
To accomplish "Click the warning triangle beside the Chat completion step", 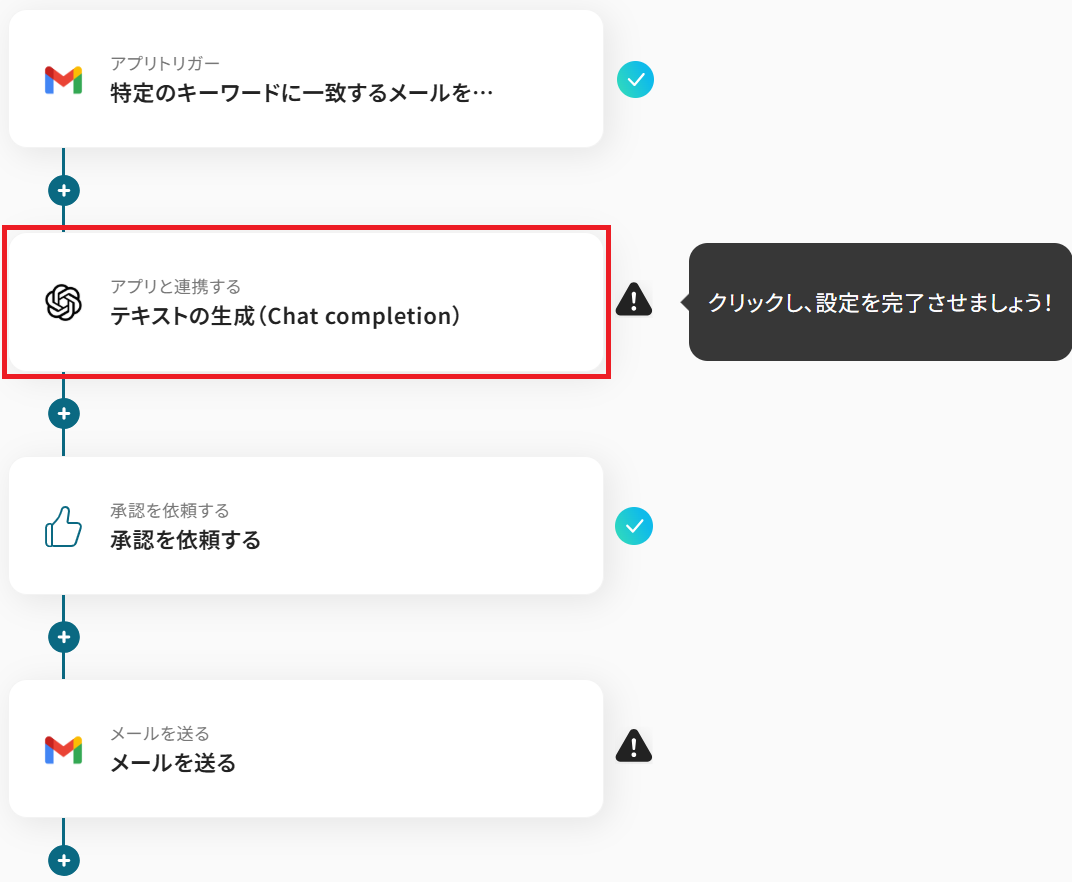I will tap(634, 299).
